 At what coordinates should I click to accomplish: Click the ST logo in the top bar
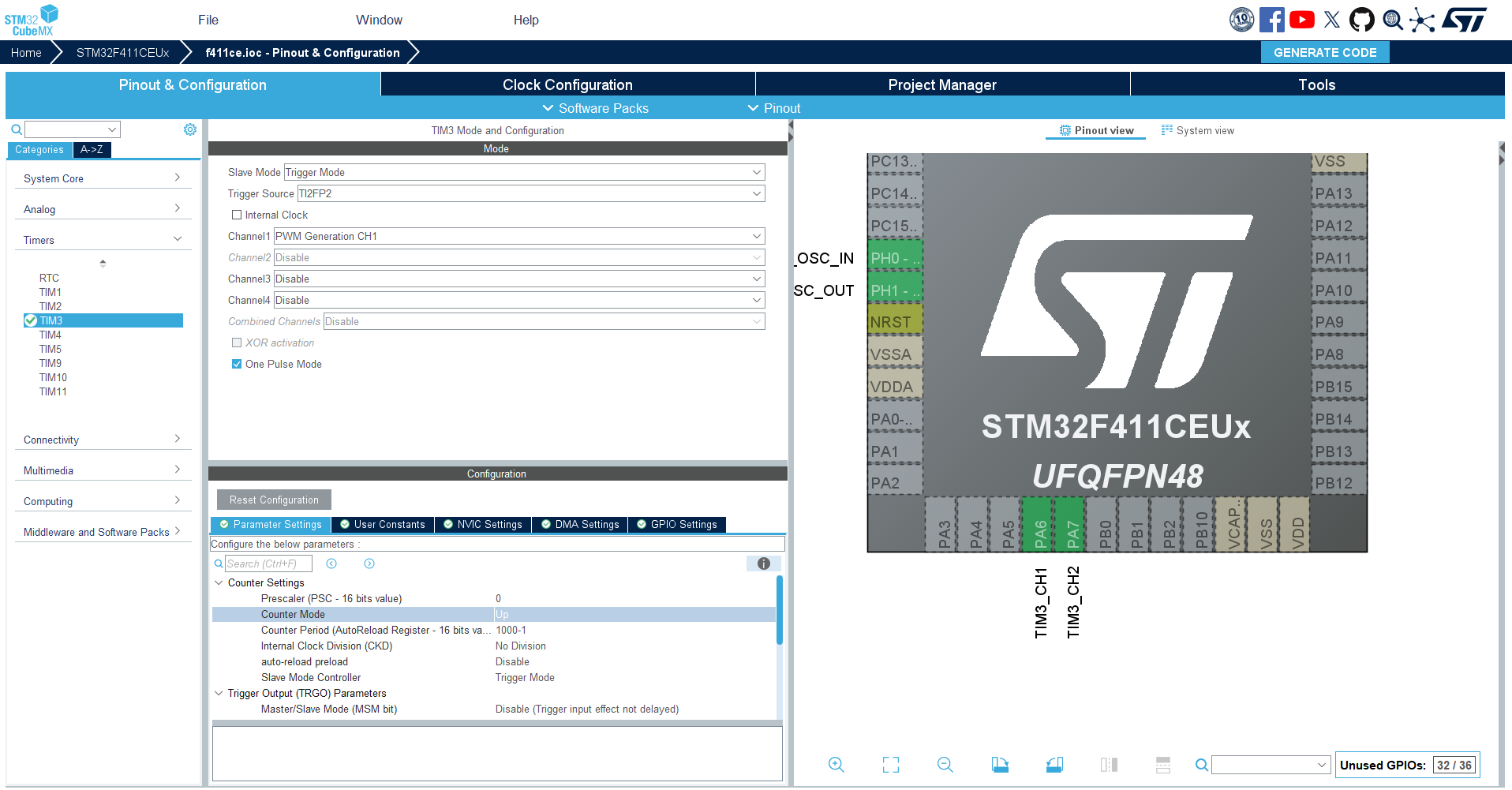1465,20
